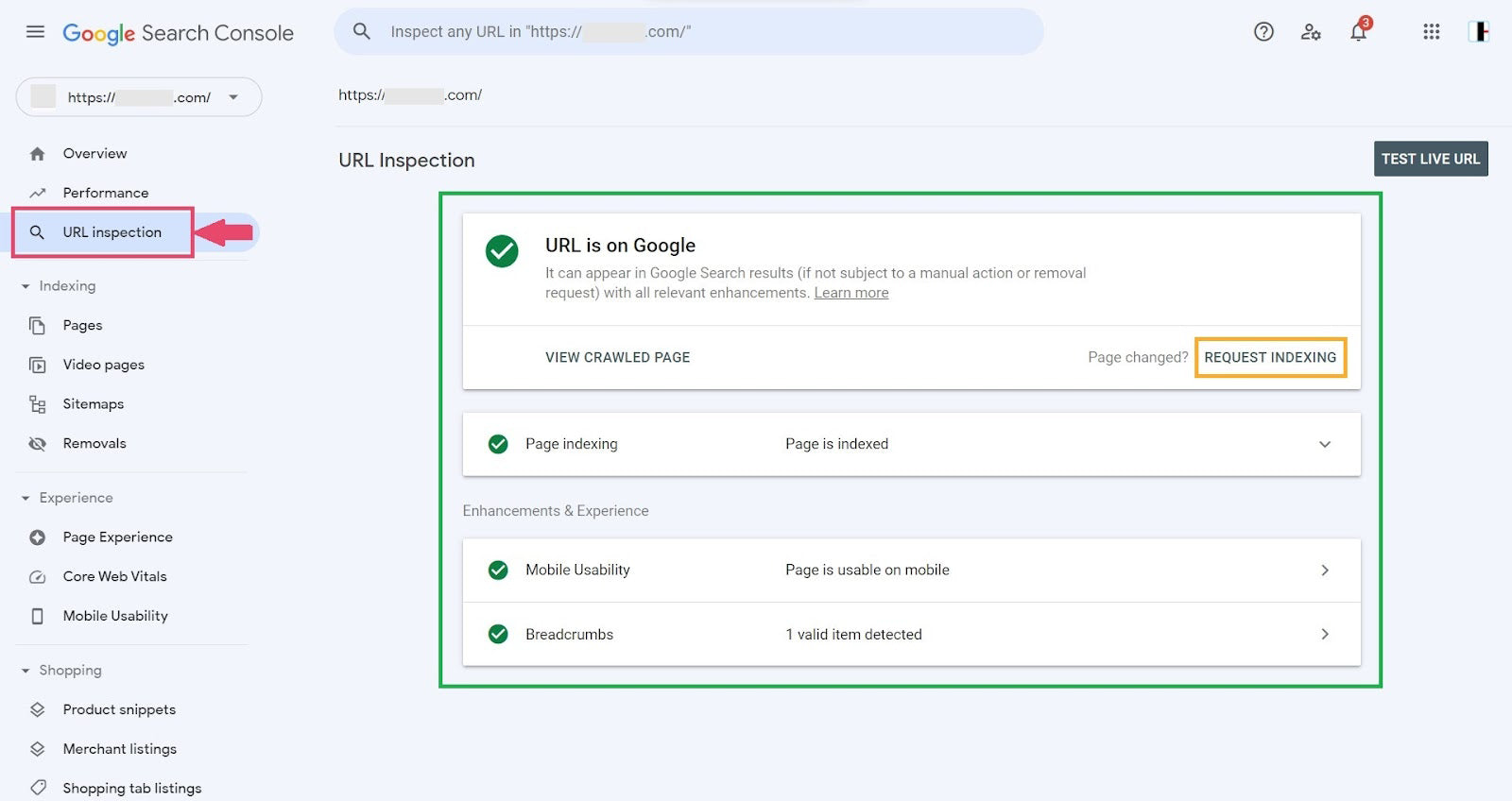
Task: Click the Inspect any URL search field
Action: coord(689,32)
